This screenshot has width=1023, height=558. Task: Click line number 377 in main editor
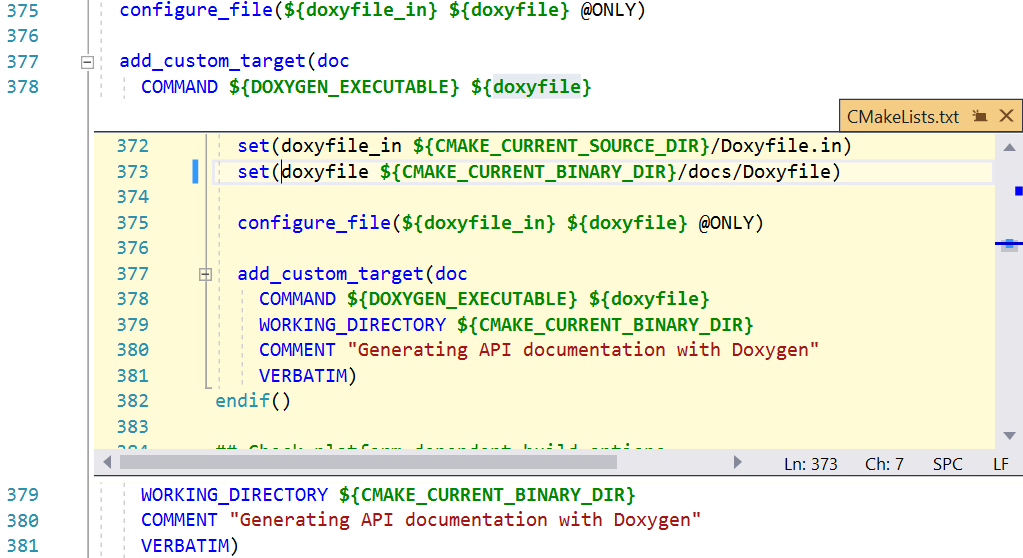pyautogui.click(x=23, y=62)
